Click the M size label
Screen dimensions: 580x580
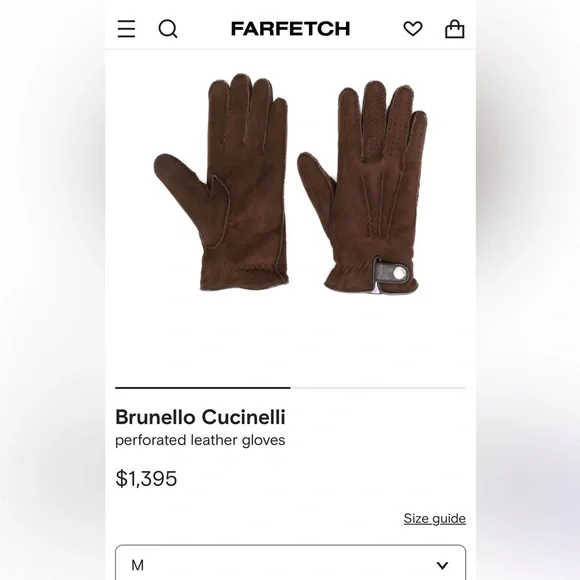click(138, 565)
